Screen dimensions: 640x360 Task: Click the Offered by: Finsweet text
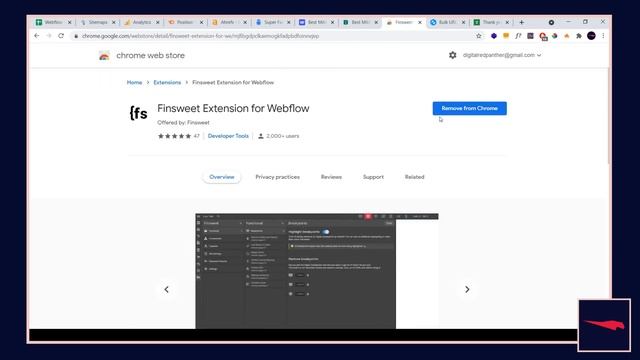[x=183, y=122]
